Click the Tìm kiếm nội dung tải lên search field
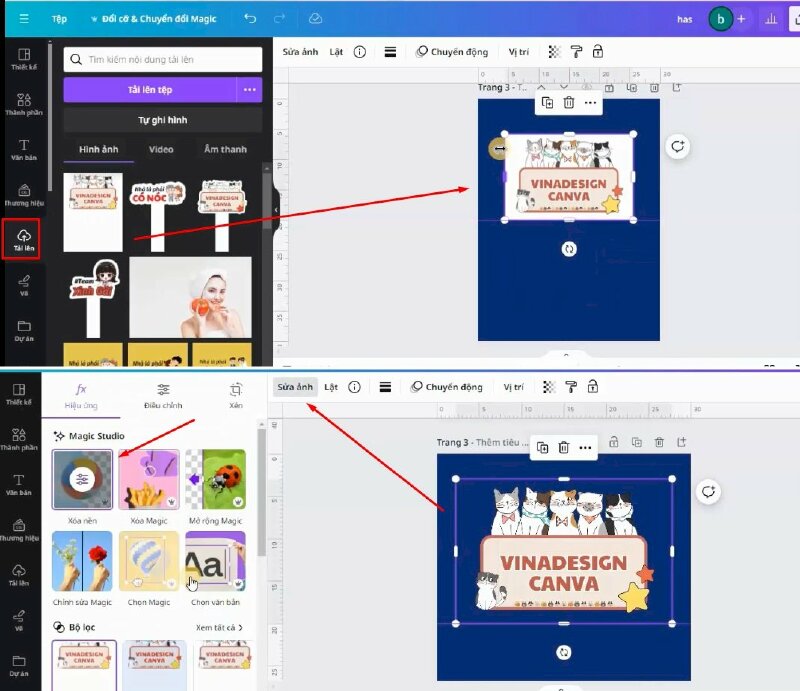This screenshot has height=691, width=800. (x=162, y=60)
